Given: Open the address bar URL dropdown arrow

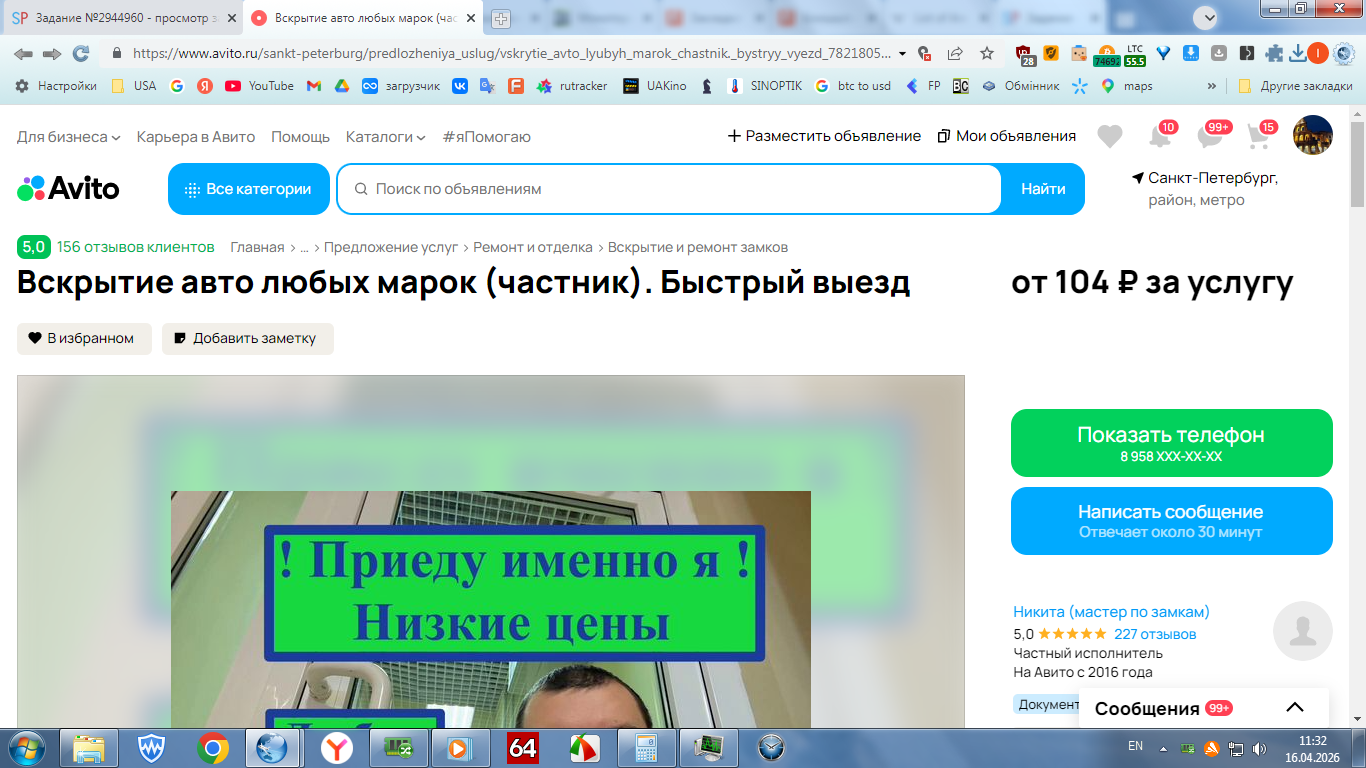Looking at the screenshot, I should (903, 54).
